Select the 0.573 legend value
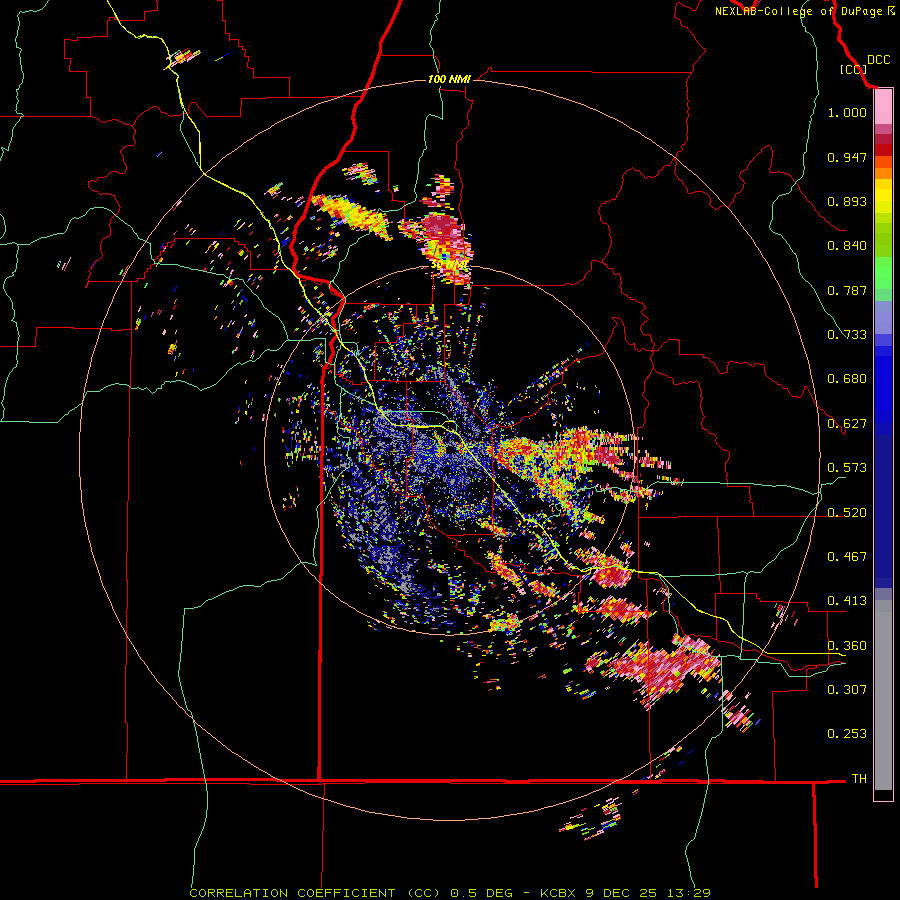The image size is (900, 900). (847, 468)
